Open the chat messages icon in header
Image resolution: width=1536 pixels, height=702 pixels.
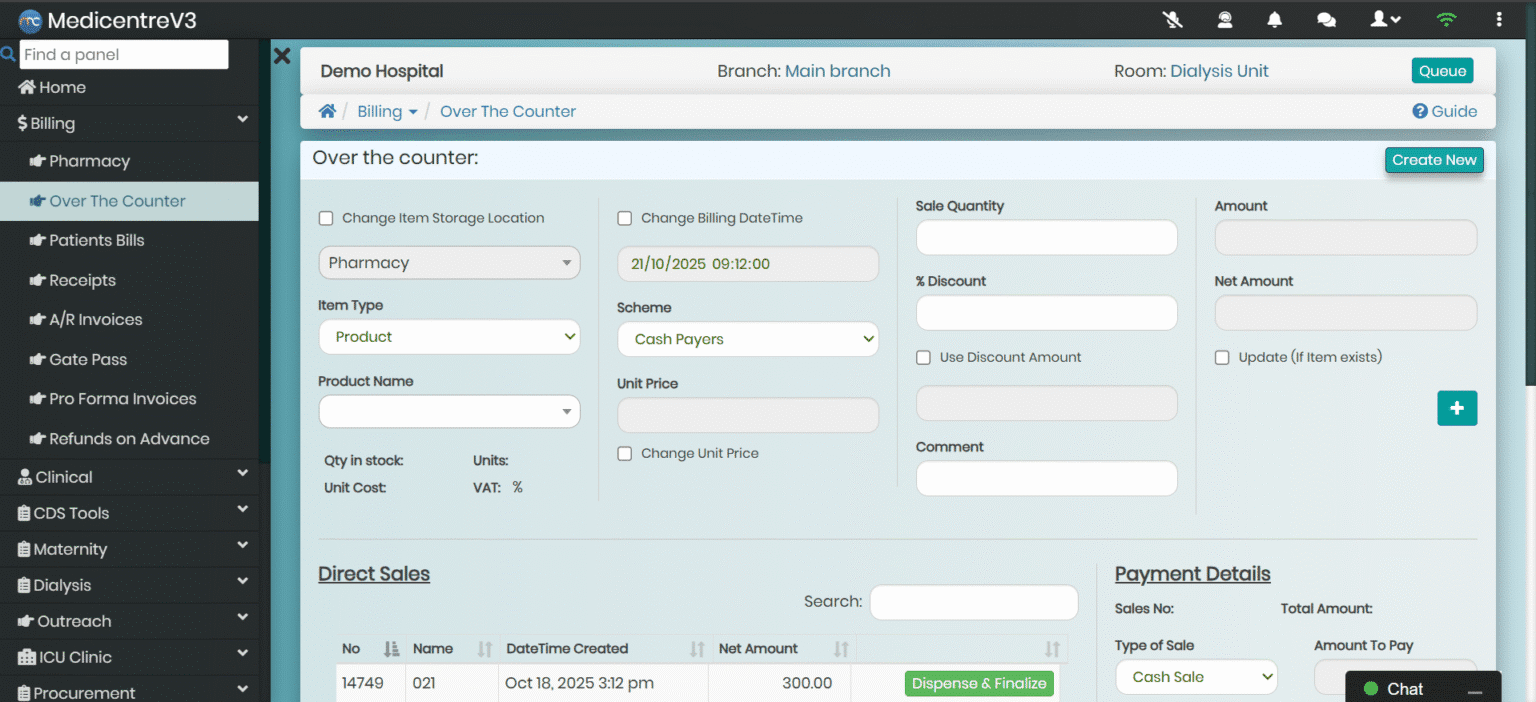(1326, 19)
